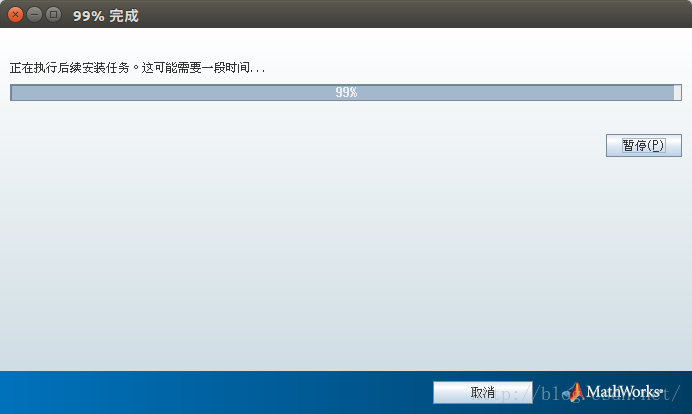Screen dimensions: 692x414
Task: Cancel the installation with 取消
Action: click(x=483, y=392)
